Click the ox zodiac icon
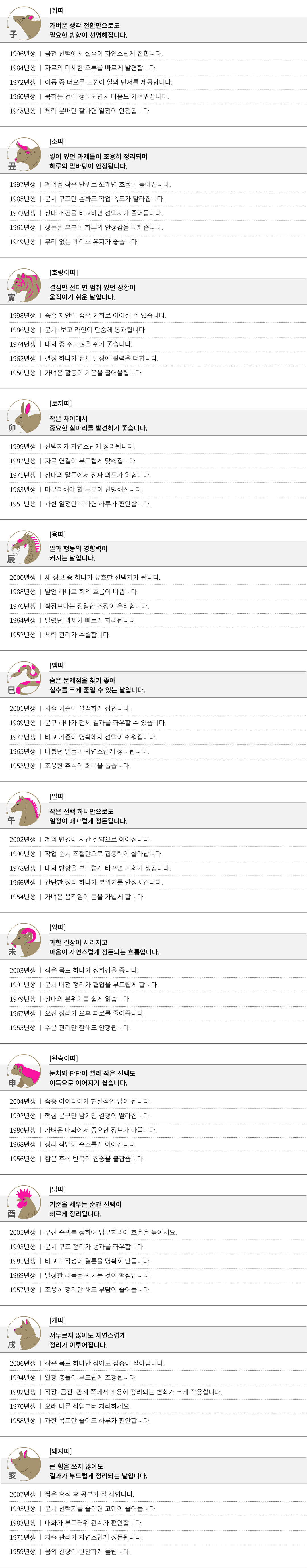The image size is (307, 1568). coord(24,155)
